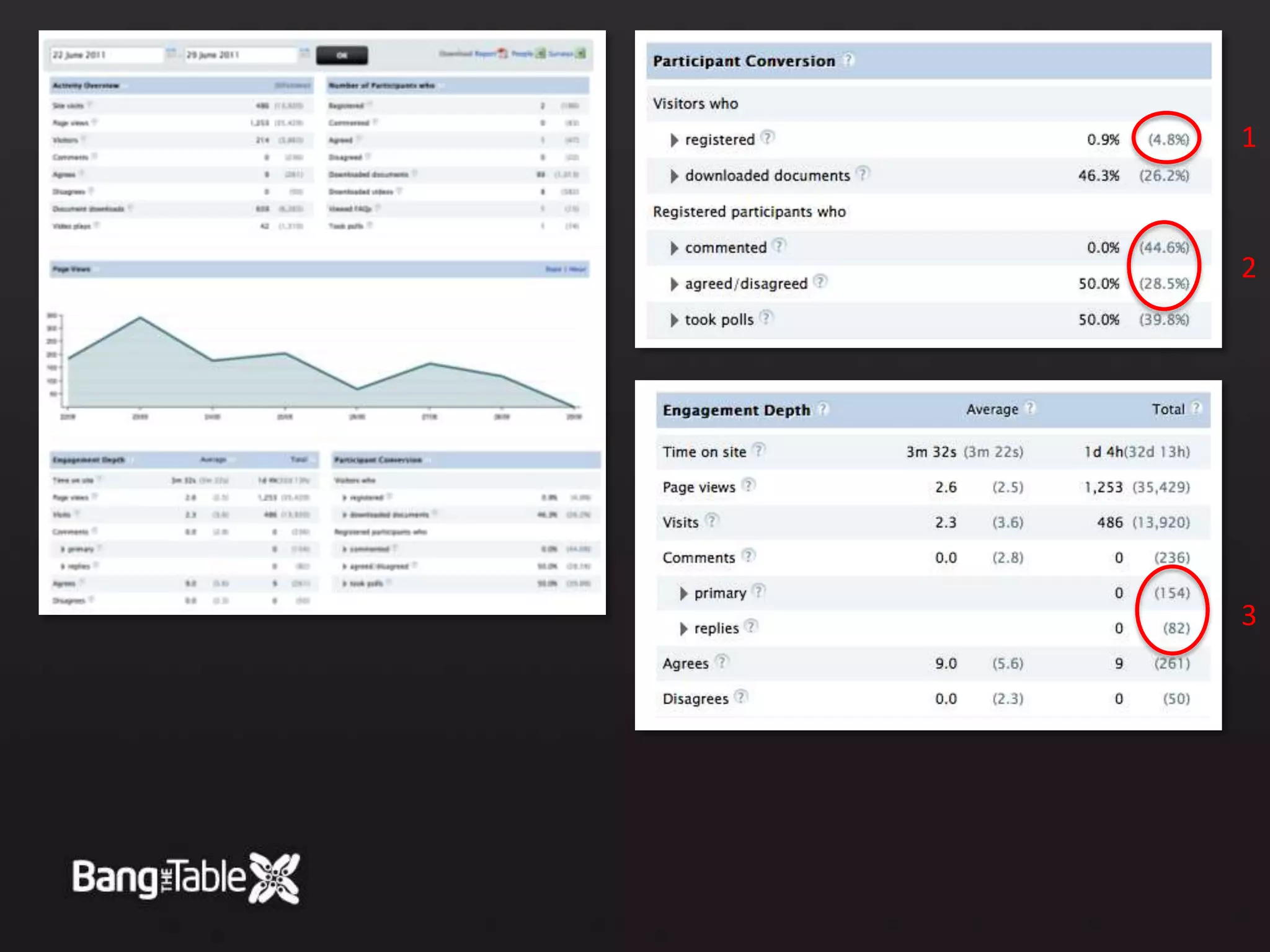
Task: Click the help icon next to registered
Action: pos(768,138)
